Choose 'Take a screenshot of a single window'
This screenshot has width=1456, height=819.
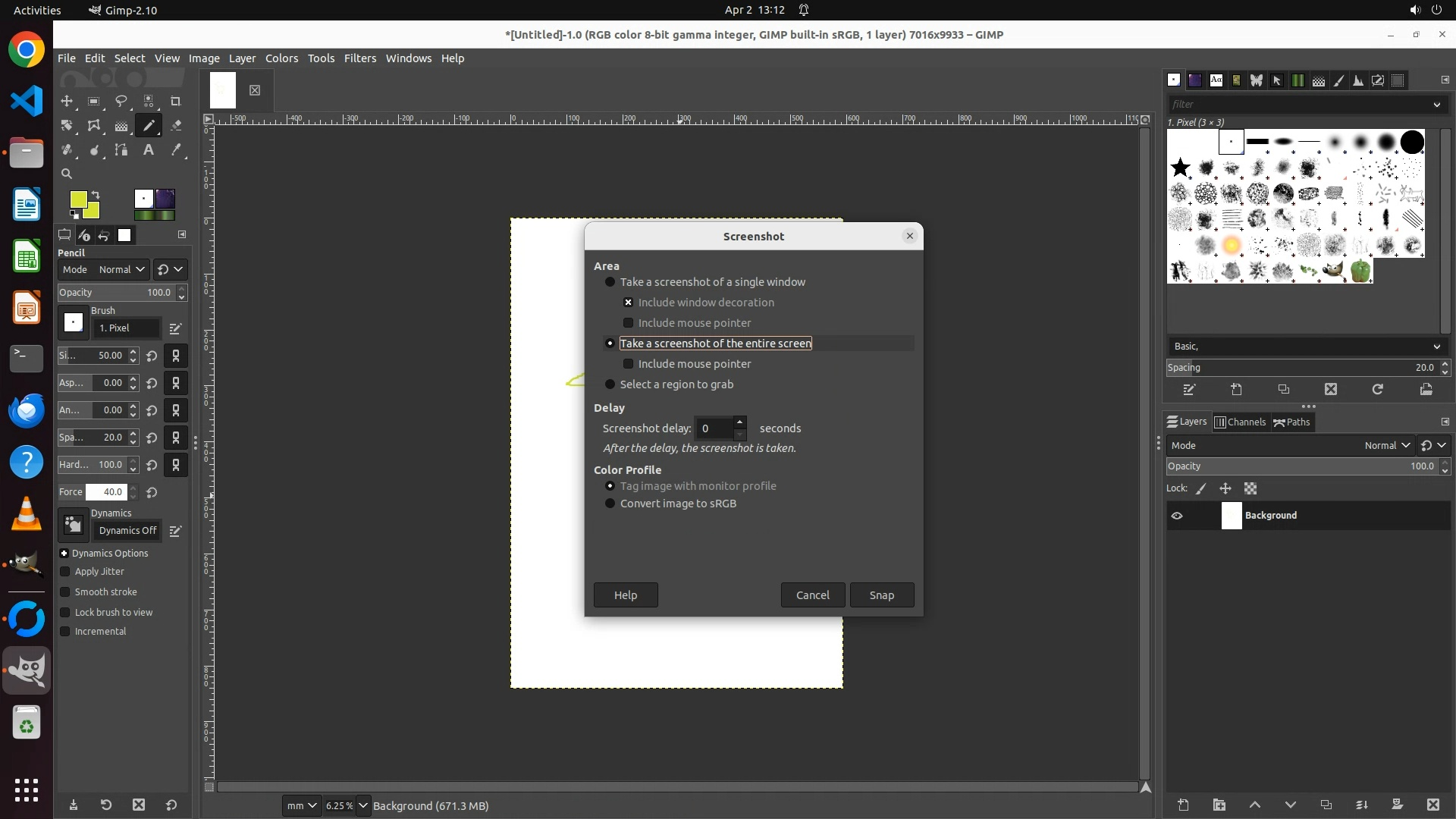pyautogui.click(x=610, y=282)
